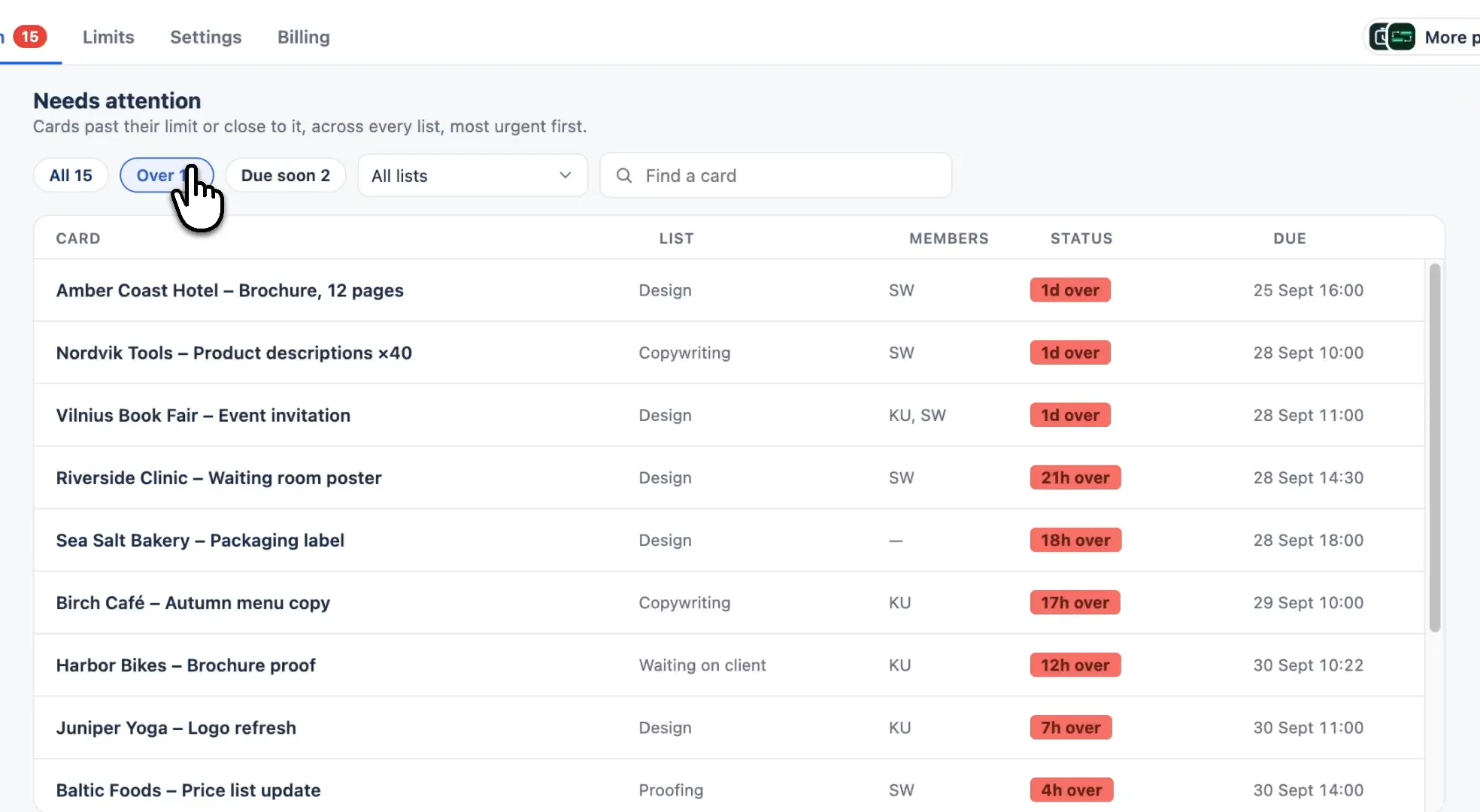The image size is (1480, 812).
Task: Sort by the CARD column header
Action: point(78,238)
